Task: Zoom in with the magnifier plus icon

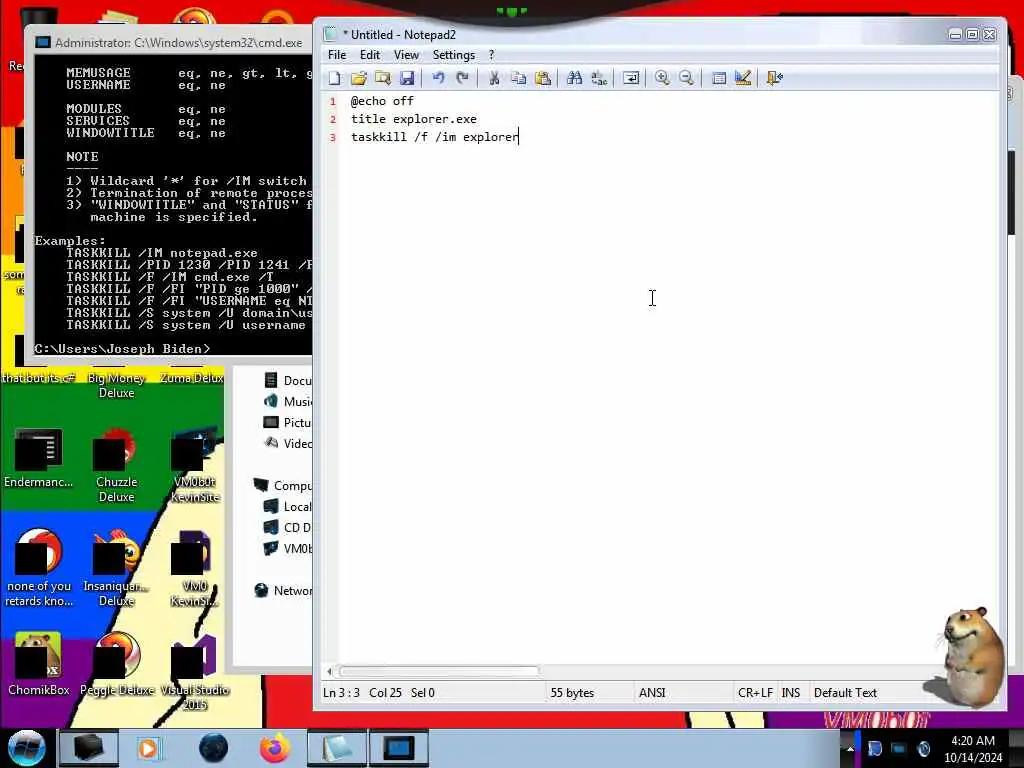Action: pos(662,78)
